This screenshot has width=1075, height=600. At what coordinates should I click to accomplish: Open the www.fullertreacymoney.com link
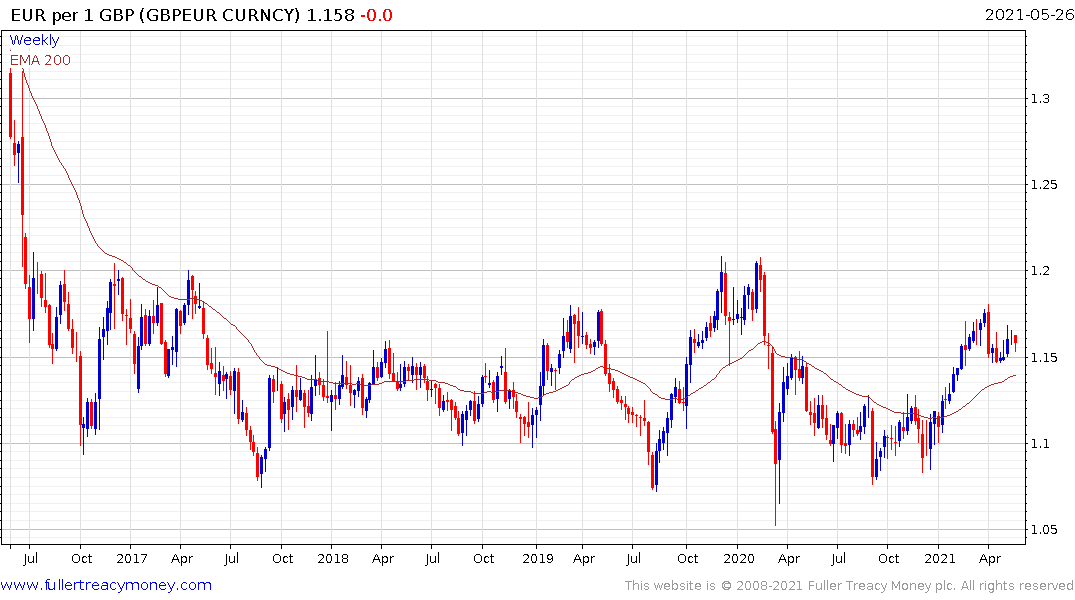click(106, 585)
